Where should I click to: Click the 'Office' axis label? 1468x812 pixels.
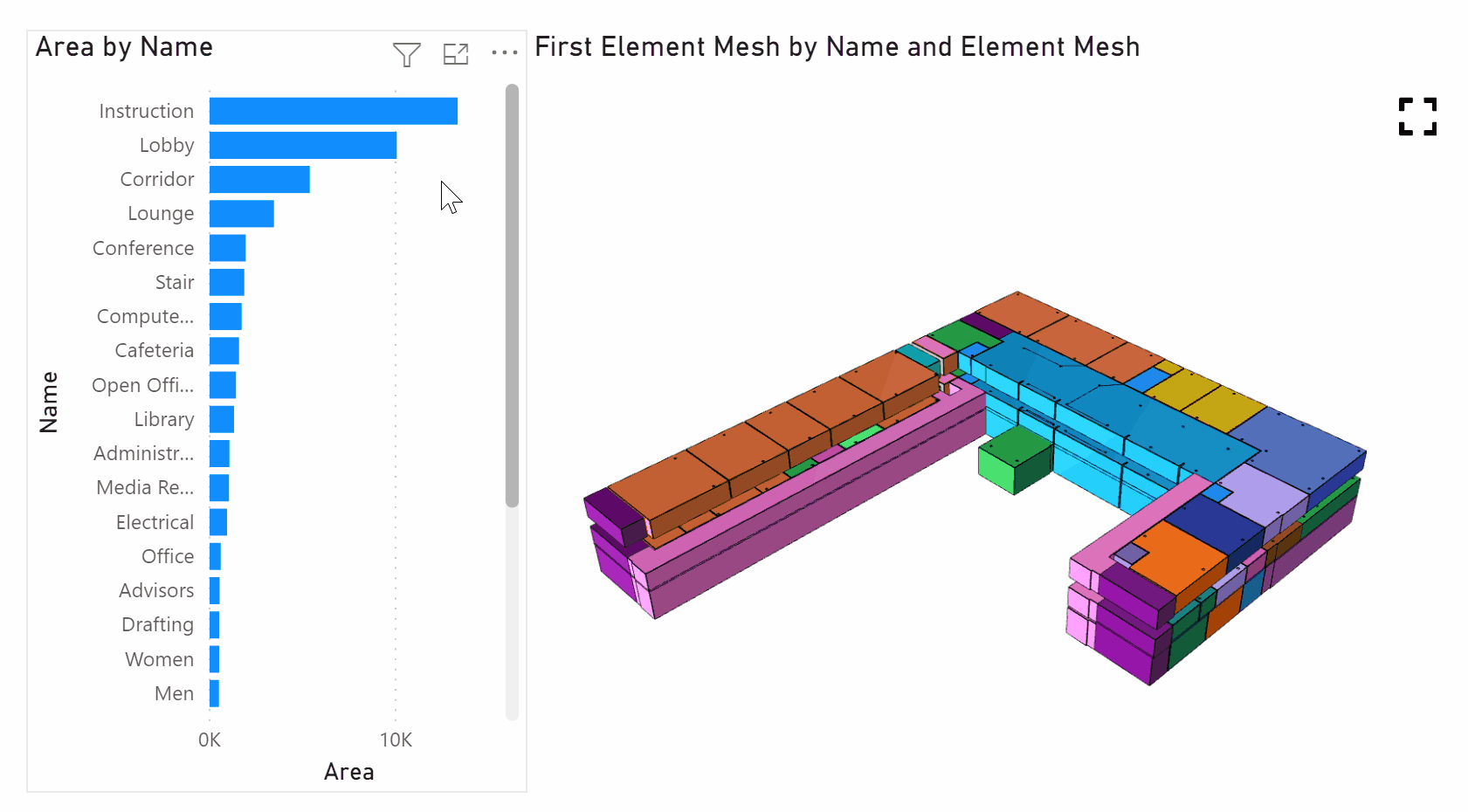[168, 556]
